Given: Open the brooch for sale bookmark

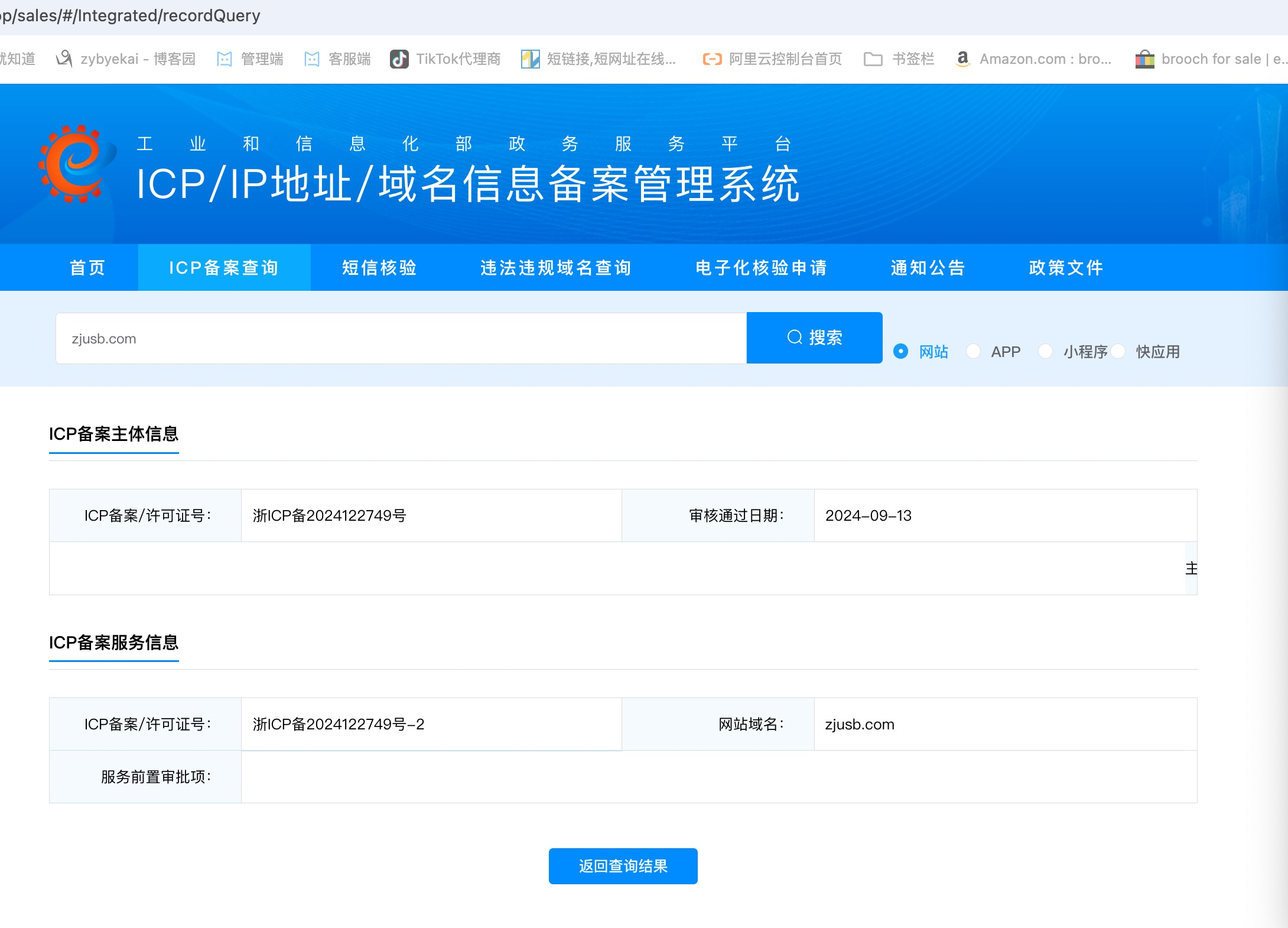Looking at the screenshot, I should (x=1209, y=59).
